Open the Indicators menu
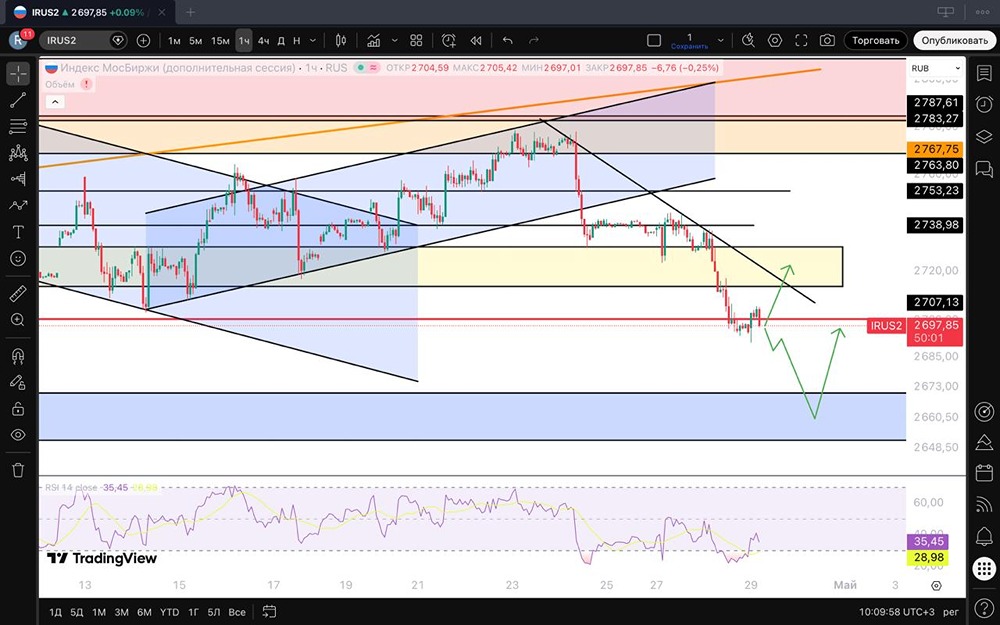The image size is (1000, 625). (374, 40)
